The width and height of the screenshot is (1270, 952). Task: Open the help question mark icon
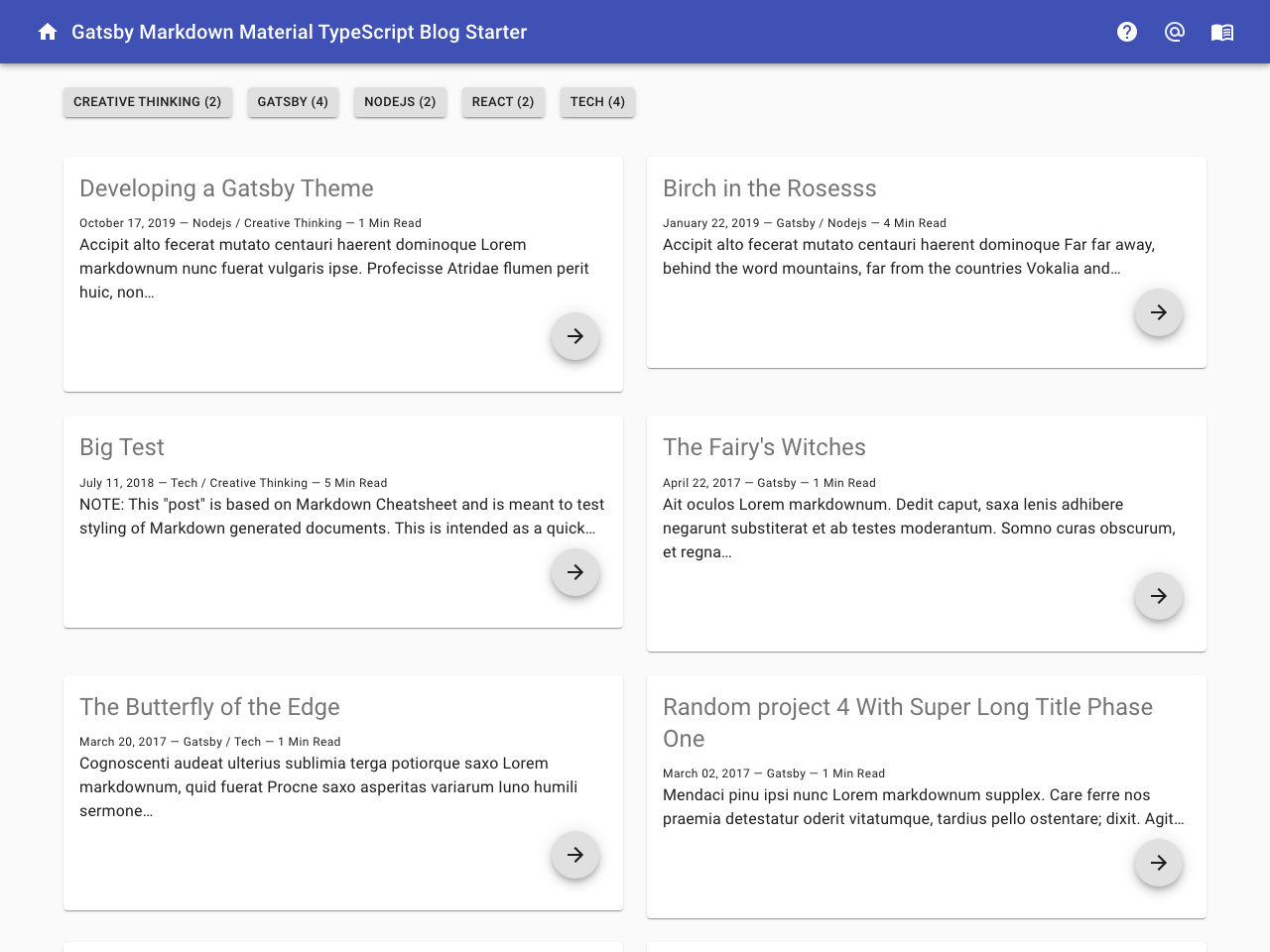(x=1127, y=32)
